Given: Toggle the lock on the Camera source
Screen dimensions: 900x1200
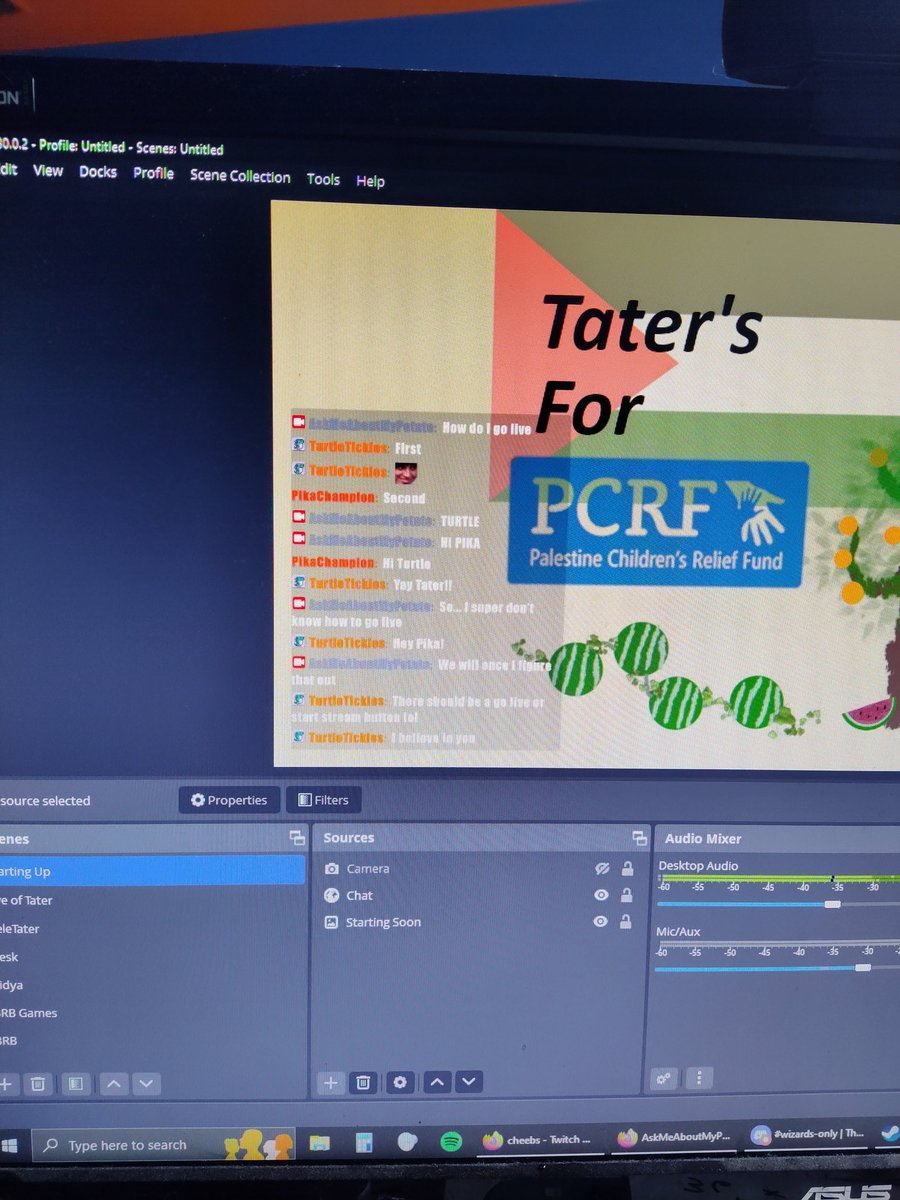Looking at the screenshot, I should 626,869.
